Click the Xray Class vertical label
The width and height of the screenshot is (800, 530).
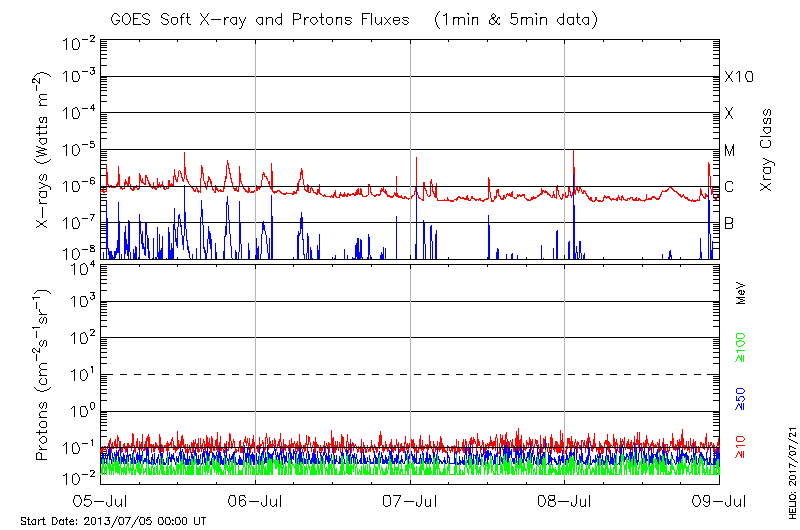pos(767,150)
